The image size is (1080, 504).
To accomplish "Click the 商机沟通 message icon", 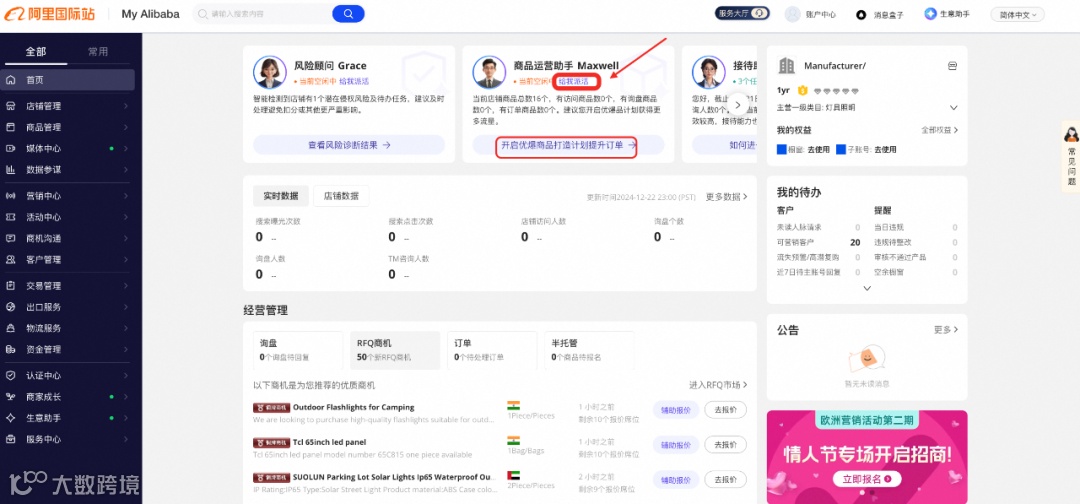I will (10, 238).
